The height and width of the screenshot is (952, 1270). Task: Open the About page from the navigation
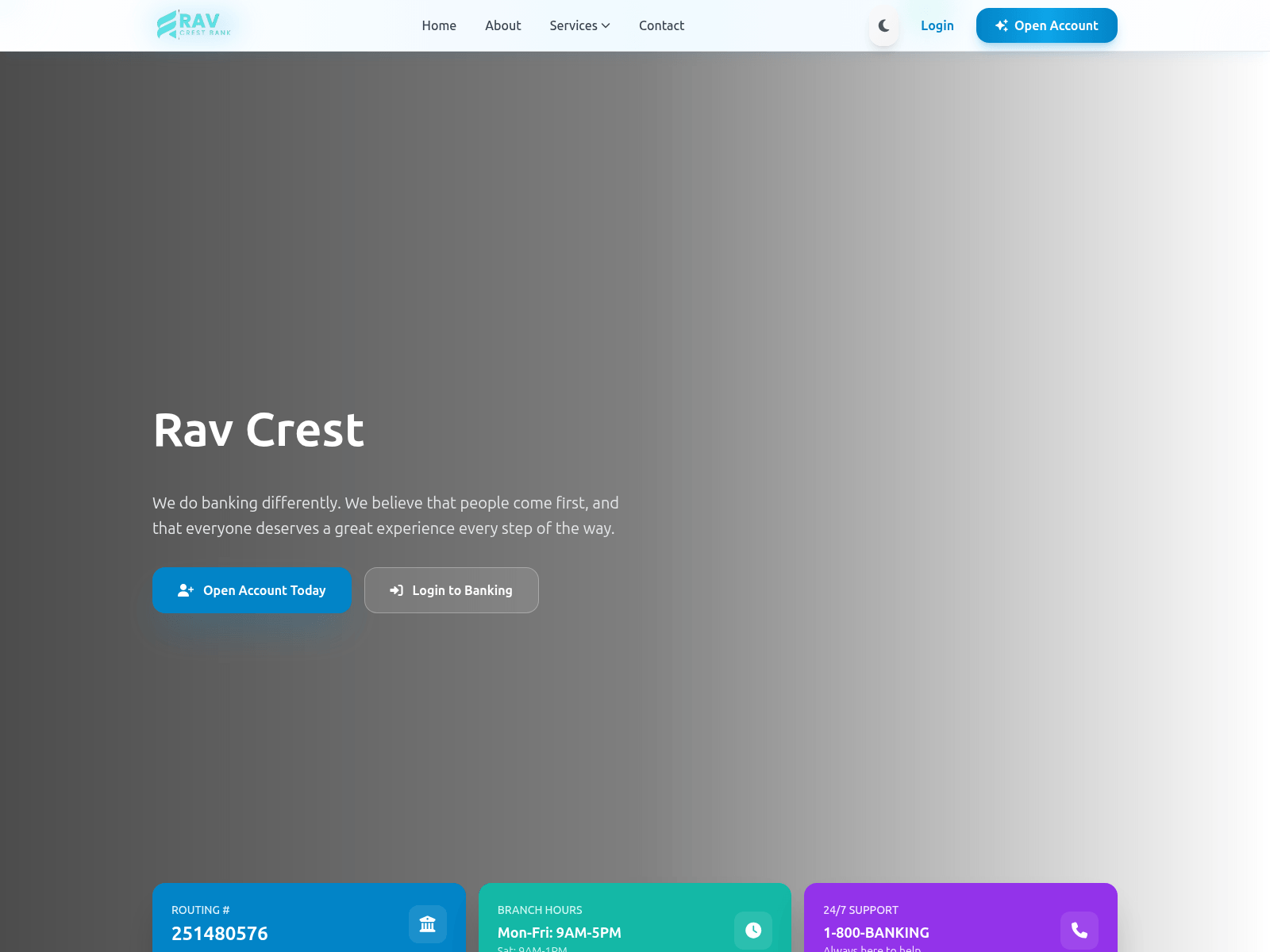click(502, 25)
